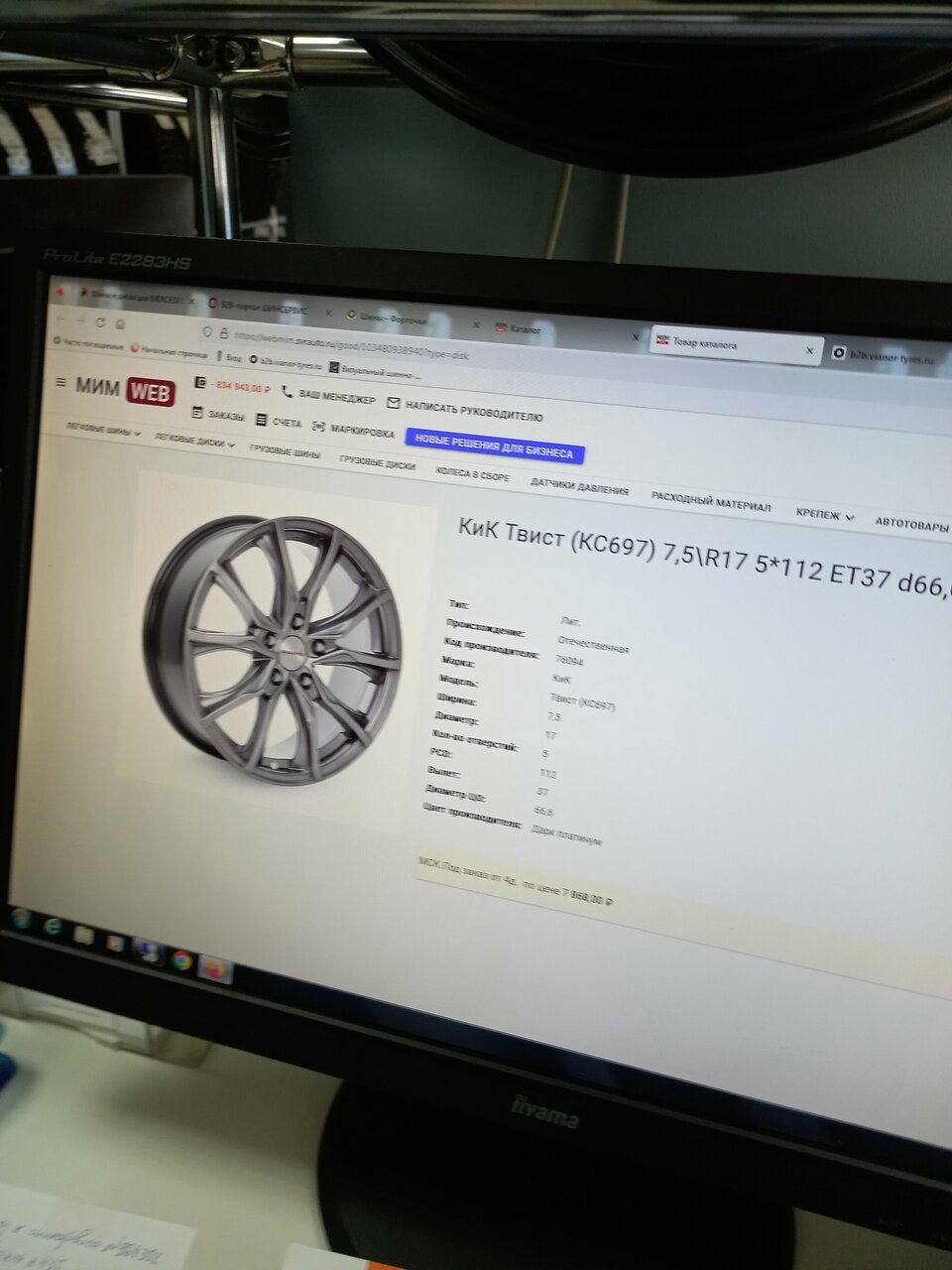Open the media player taskbar icon
Screen dimensions: 952x1270
[116, 943]
